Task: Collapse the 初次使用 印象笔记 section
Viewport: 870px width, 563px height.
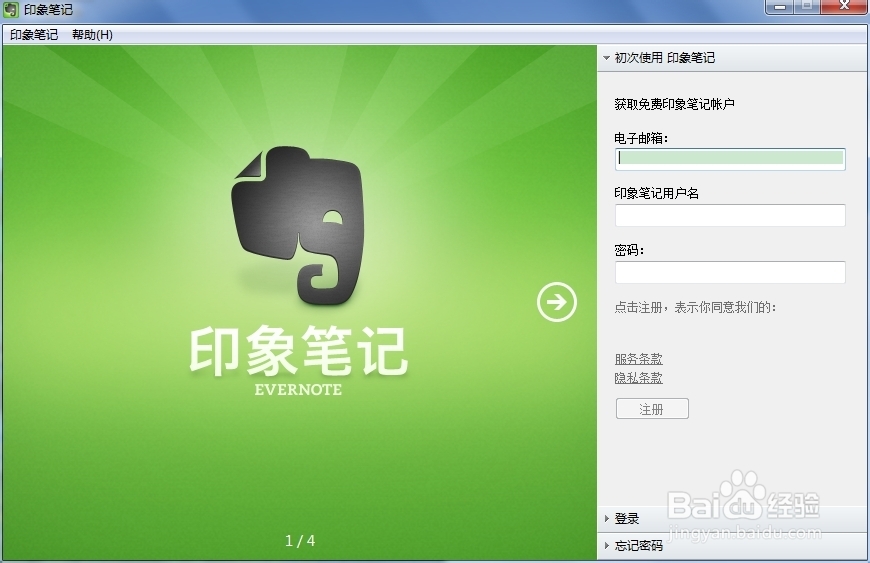Action: pos(734,58)
